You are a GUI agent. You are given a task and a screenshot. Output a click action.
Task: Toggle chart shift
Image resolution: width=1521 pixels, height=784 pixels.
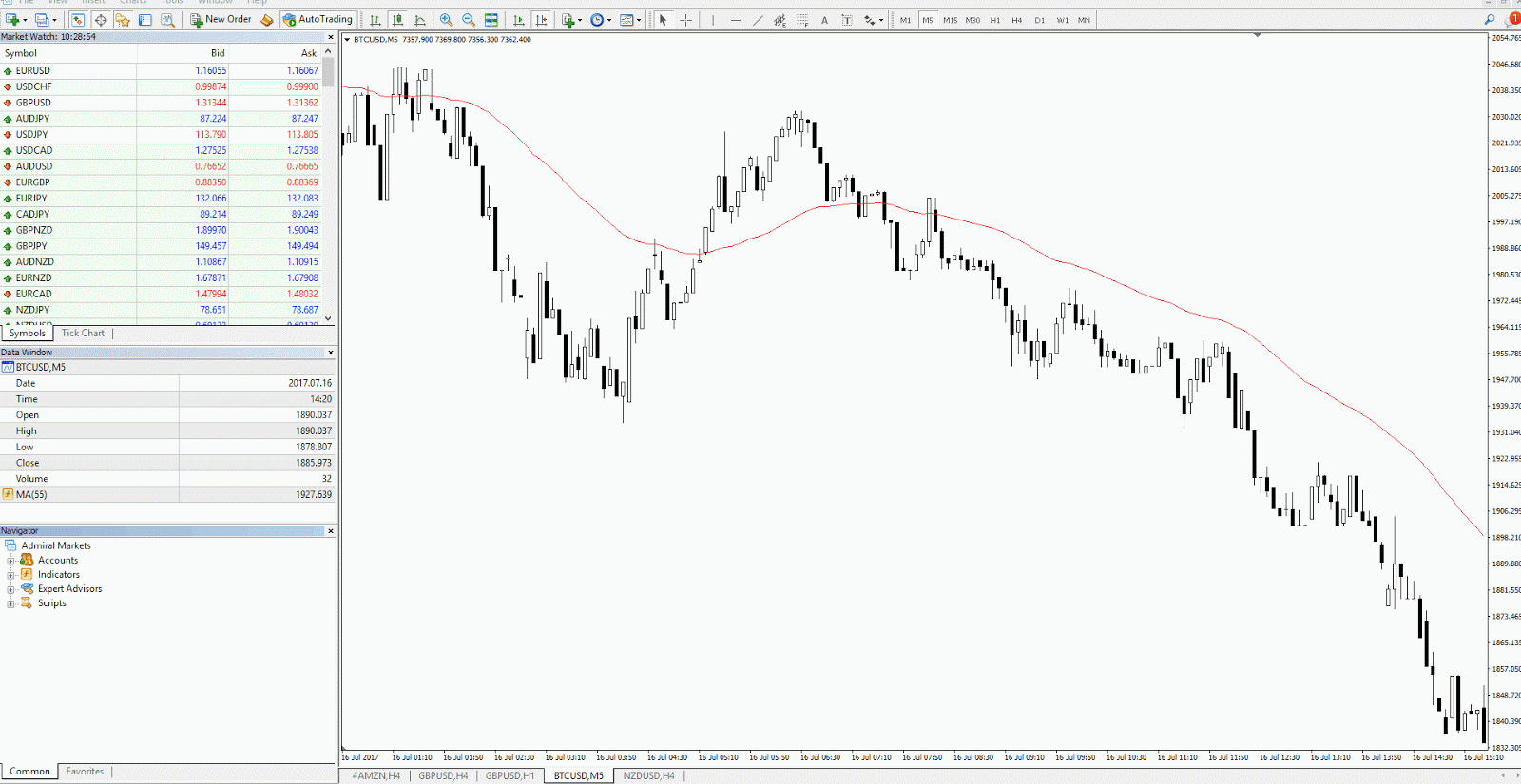[541, 19]
